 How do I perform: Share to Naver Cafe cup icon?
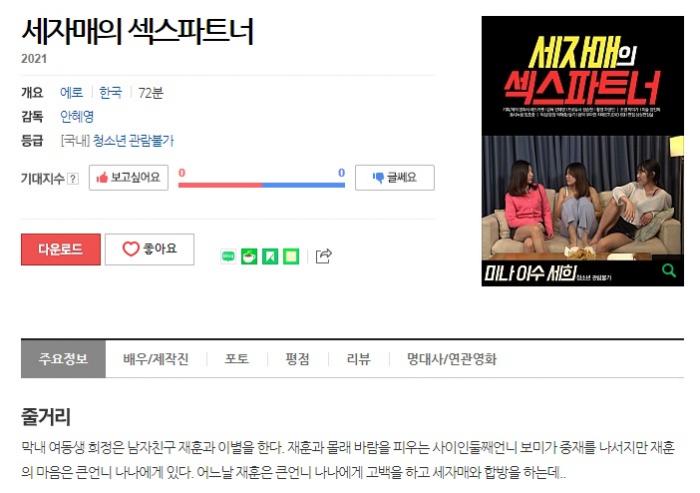(249, 256)
